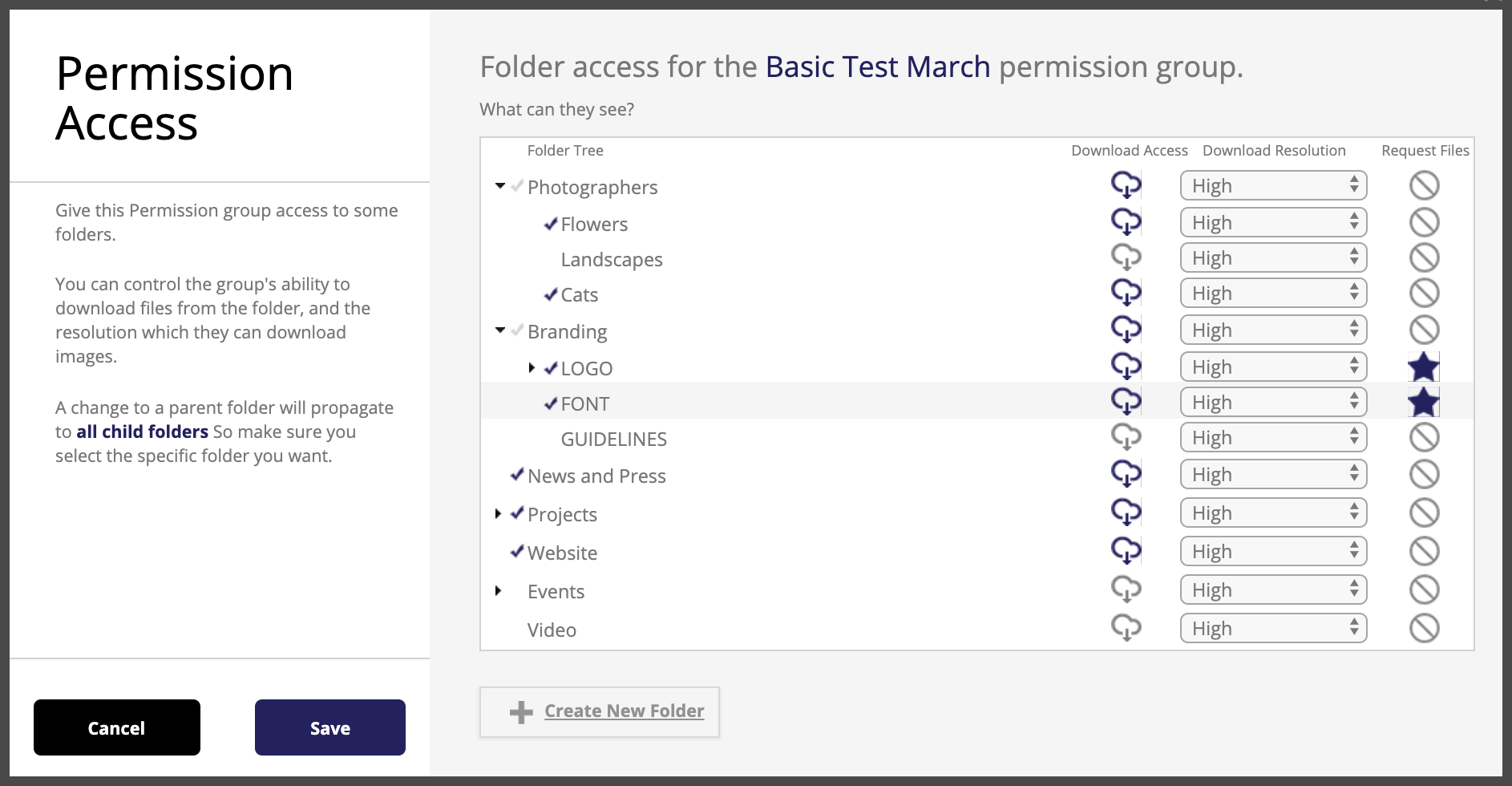Select the GUIDELINES folder in the tree
The image size is (1512, 786).
[x=614, y=439]
